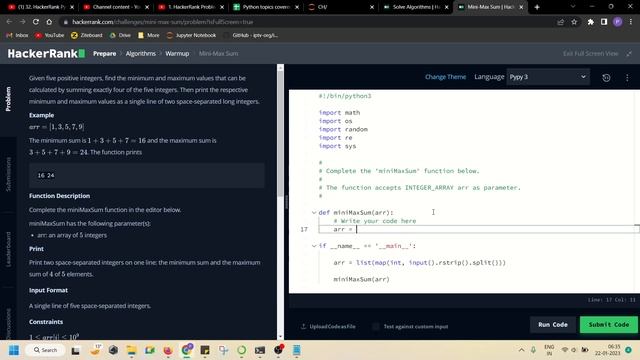This screenshot has height=360, width=640.
Task: Open Sticky Notes from the taskbar
Action: pos(205,350)
